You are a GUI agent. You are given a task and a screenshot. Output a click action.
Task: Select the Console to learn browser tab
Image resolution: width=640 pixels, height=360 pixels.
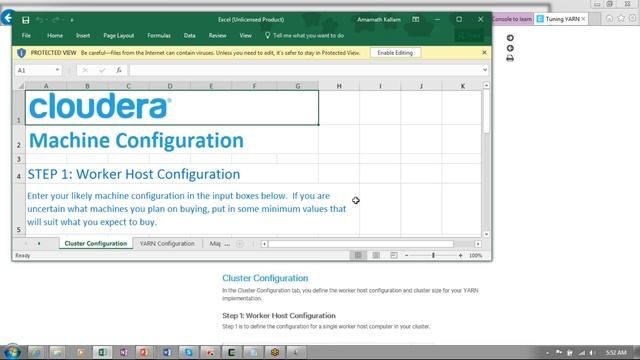(512, 19)
